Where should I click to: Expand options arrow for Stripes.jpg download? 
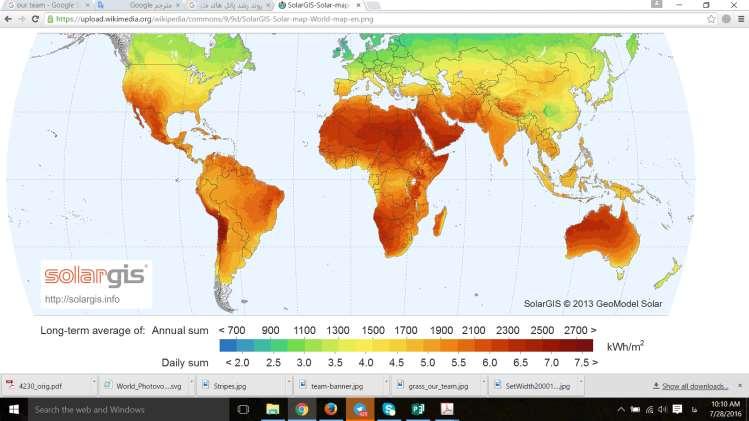[289, 382]
